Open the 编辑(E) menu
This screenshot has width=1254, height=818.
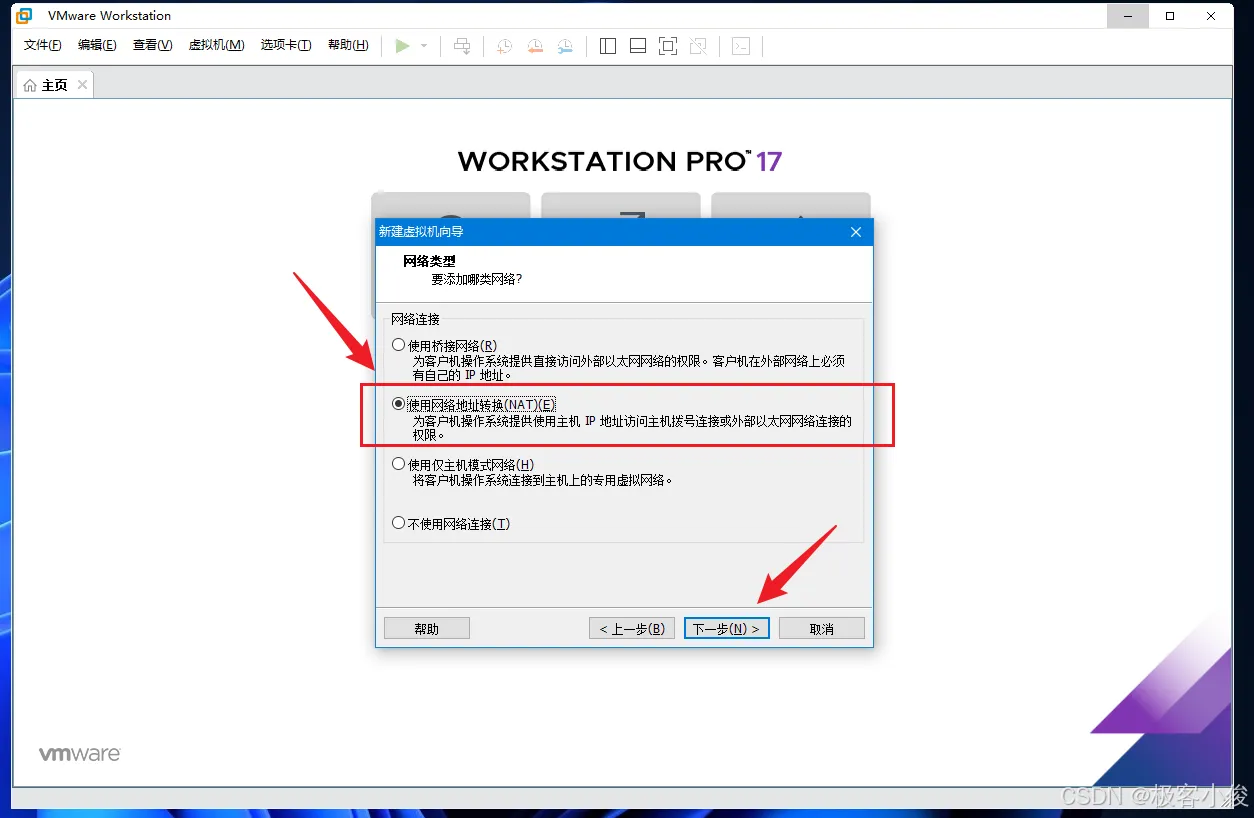97,46
